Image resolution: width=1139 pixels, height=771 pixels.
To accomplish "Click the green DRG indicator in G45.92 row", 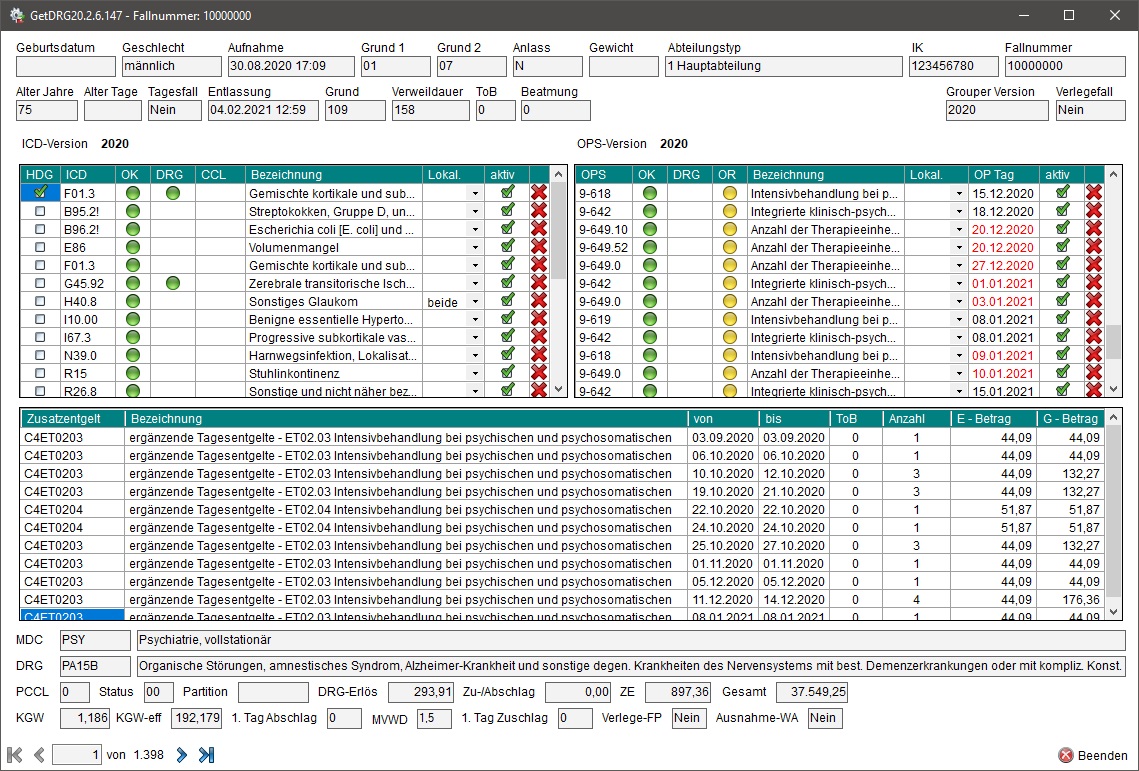I will 172,283.
